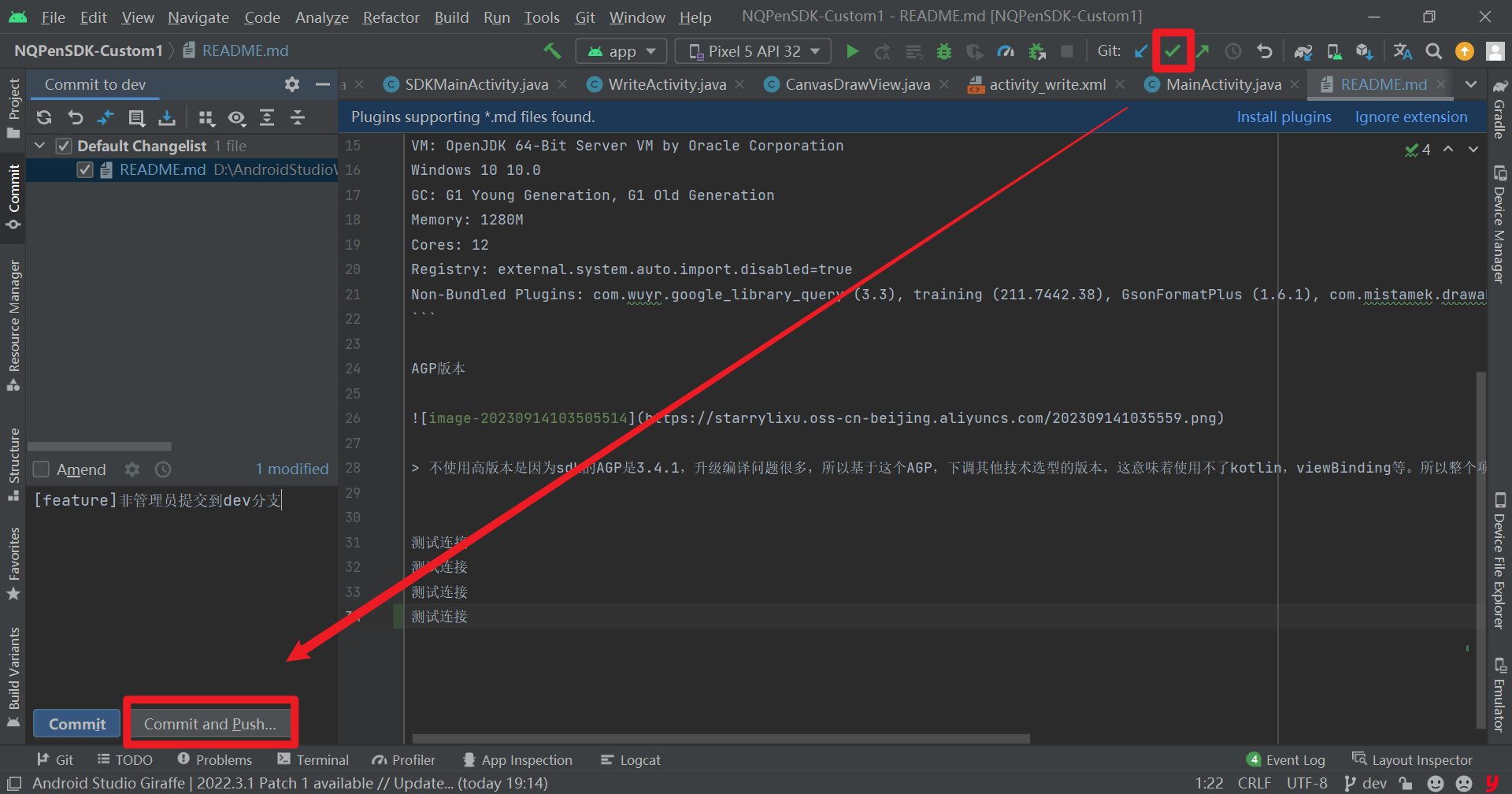Click the Git Rollback icon in main toolbar
Screen dimensions: 1512x794
tap(1265, 51)
